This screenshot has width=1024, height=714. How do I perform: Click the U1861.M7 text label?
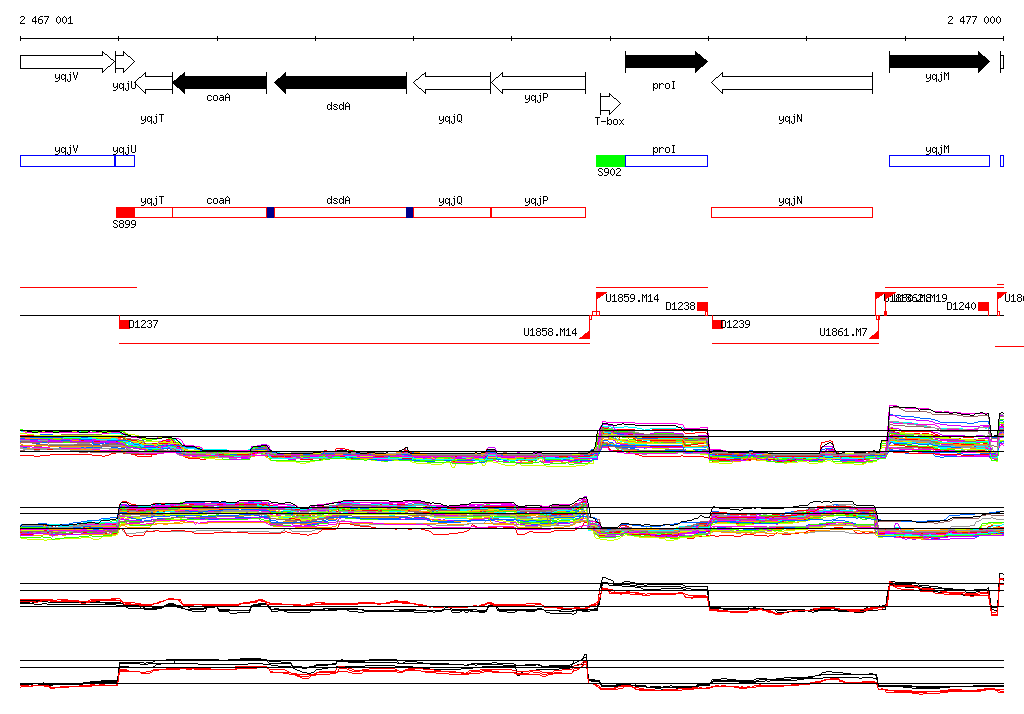[843, 333]
